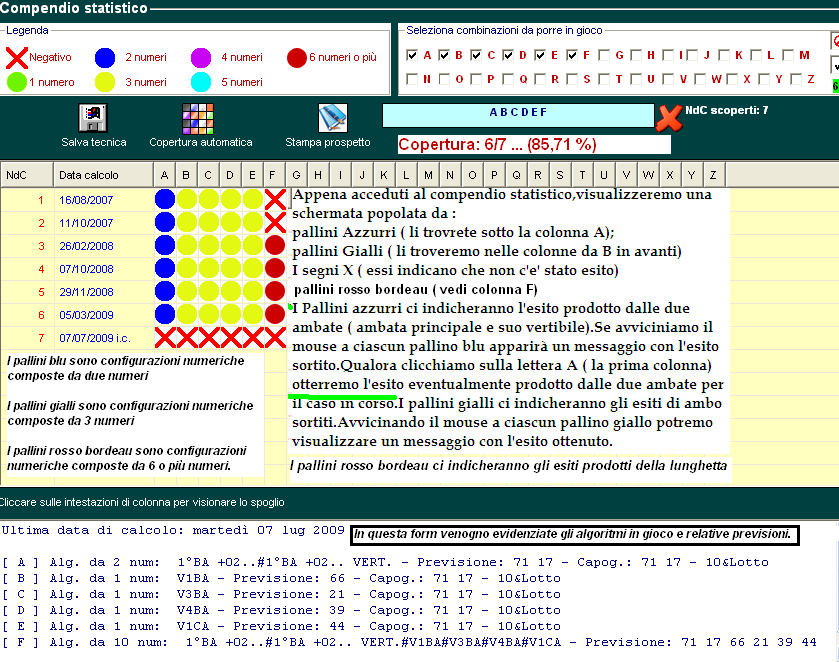Click the yellow dot in row 6, column E
This screenshot has width=839, height=662.
click(x=253, y=314)
